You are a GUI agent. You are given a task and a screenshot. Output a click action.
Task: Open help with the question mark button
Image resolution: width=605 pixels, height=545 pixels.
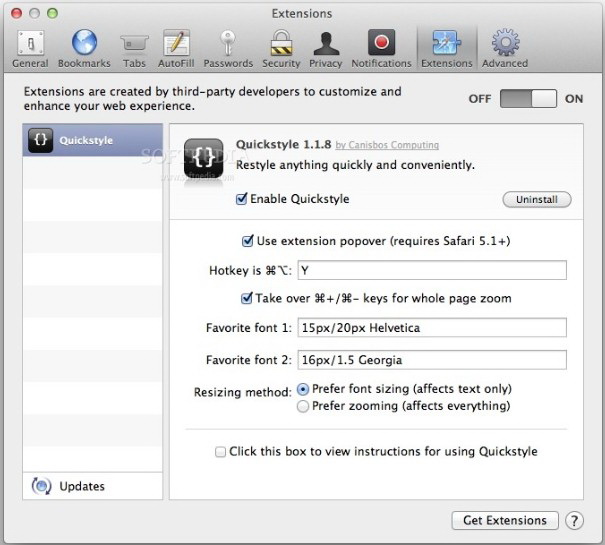(574, 521)
